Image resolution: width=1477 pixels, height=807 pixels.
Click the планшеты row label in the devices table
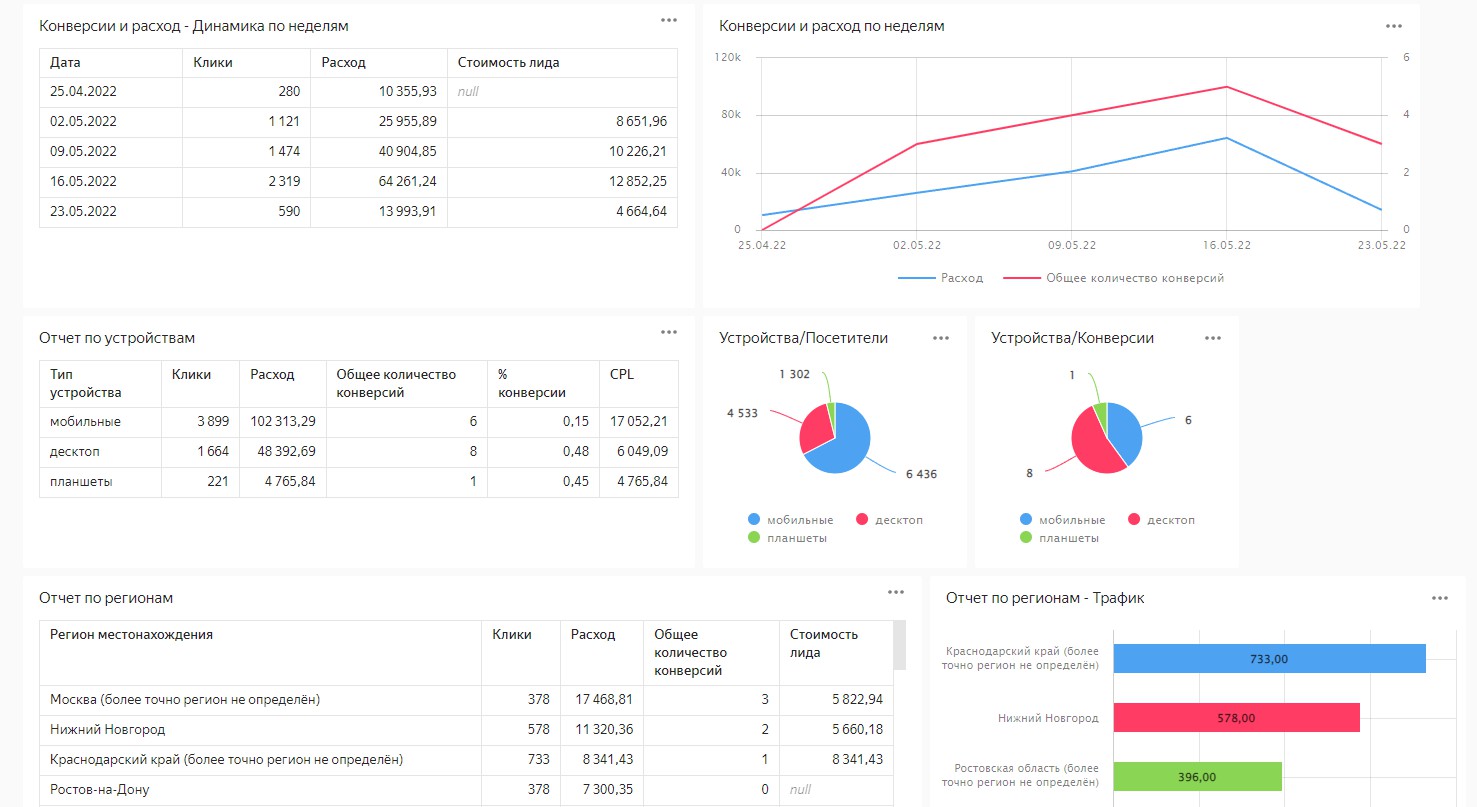(x=100, y=482)
